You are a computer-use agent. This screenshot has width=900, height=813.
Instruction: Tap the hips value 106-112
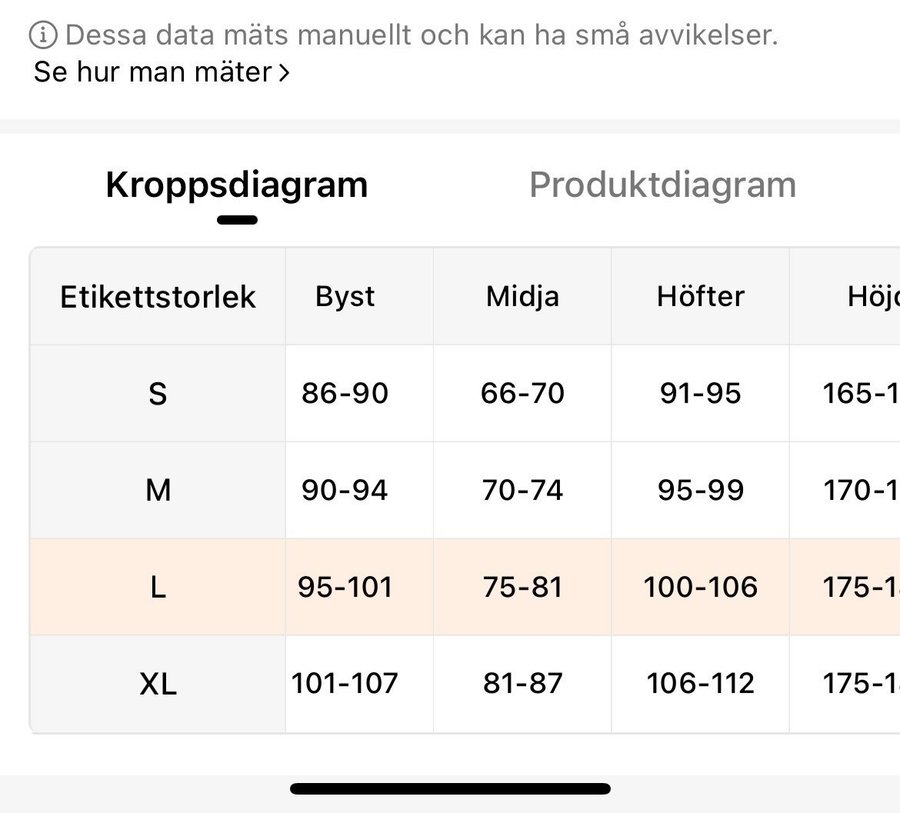click(x=700, y=684)
